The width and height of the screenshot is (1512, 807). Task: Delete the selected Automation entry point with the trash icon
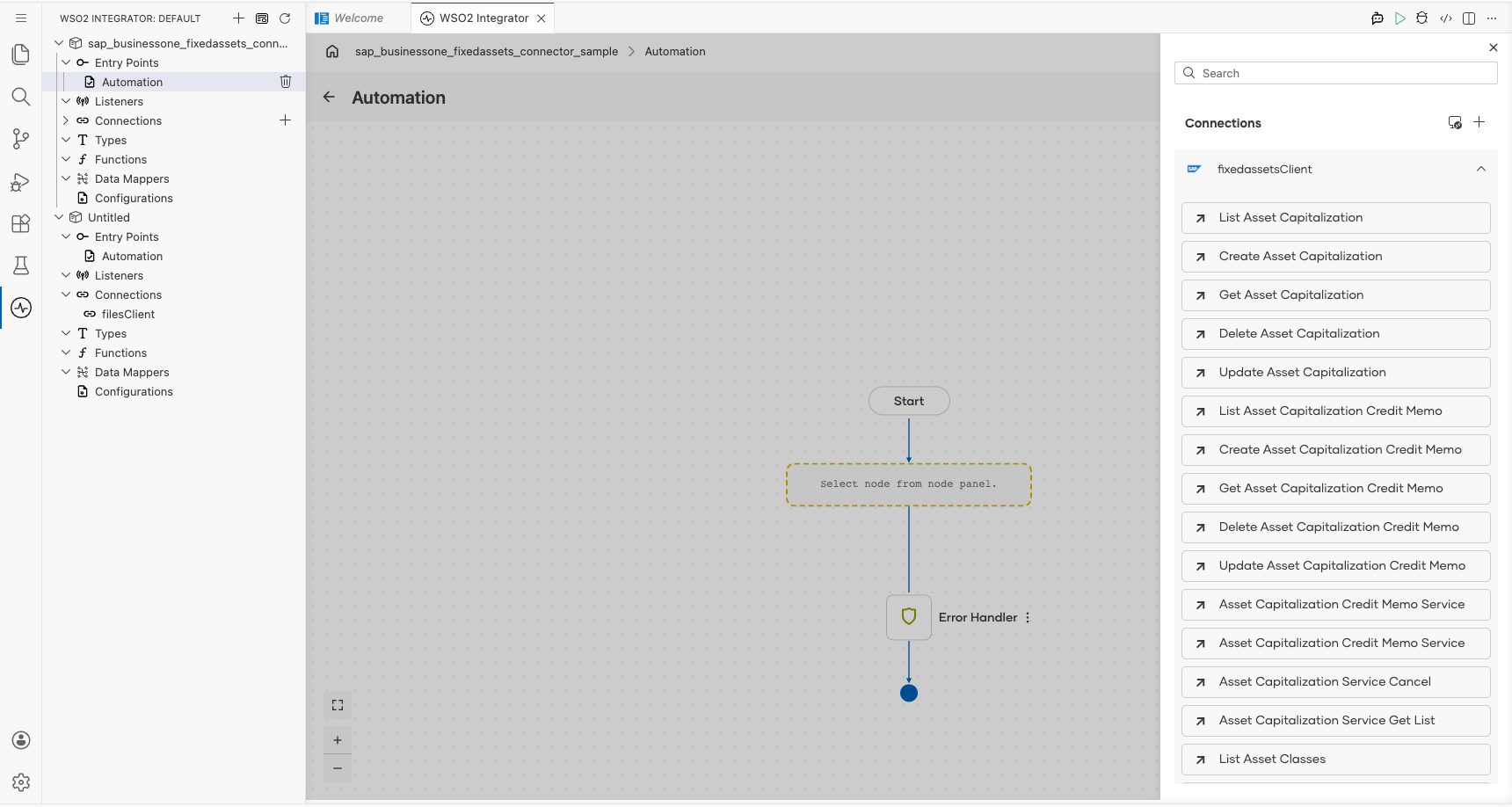coord(286,82)
